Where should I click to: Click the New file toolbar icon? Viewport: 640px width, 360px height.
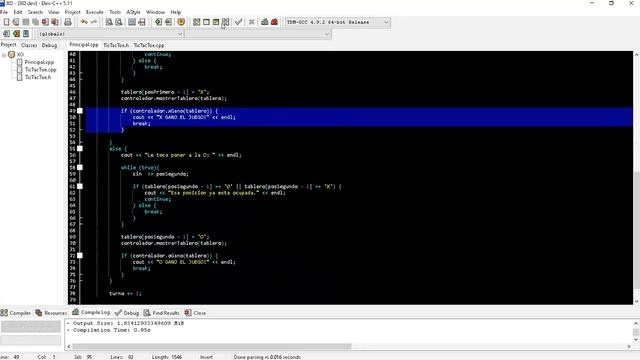[7, 22]
